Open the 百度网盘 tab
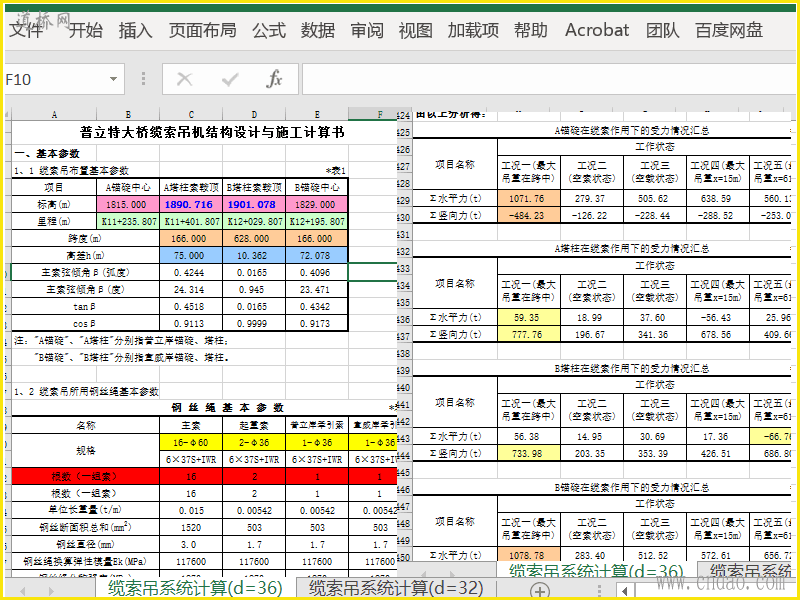Screen dimensions: 800x600 pyautogui.click(x=729, y=30)
